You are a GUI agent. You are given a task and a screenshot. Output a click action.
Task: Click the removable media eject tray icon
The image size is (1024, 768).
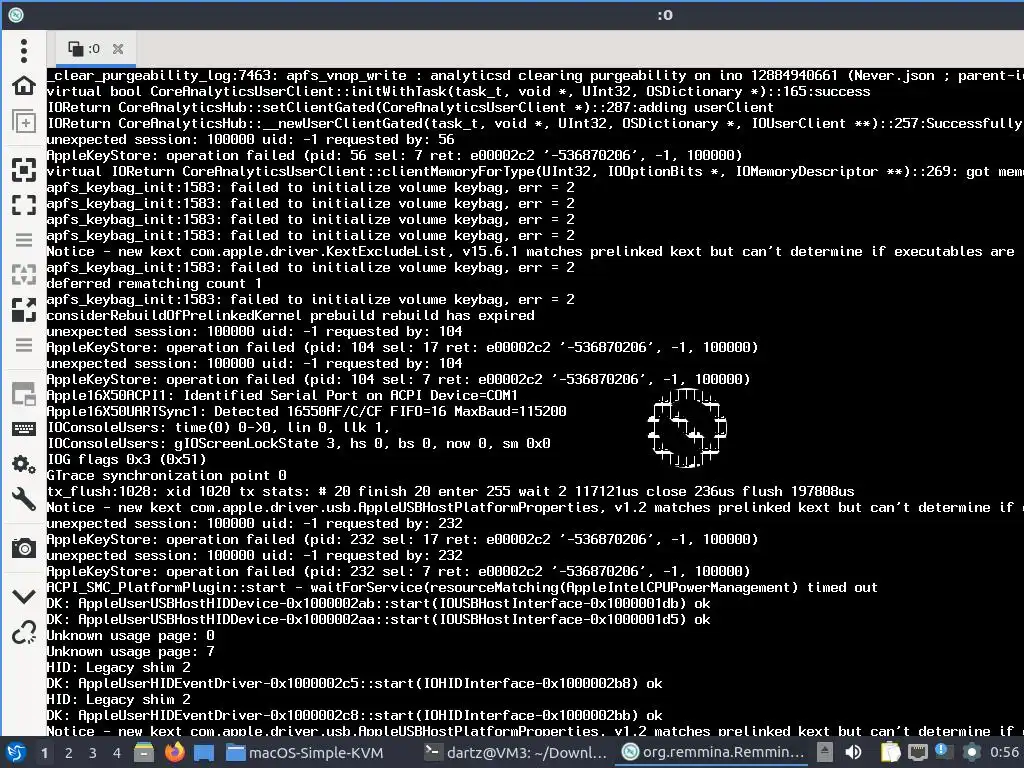[825, 752]
